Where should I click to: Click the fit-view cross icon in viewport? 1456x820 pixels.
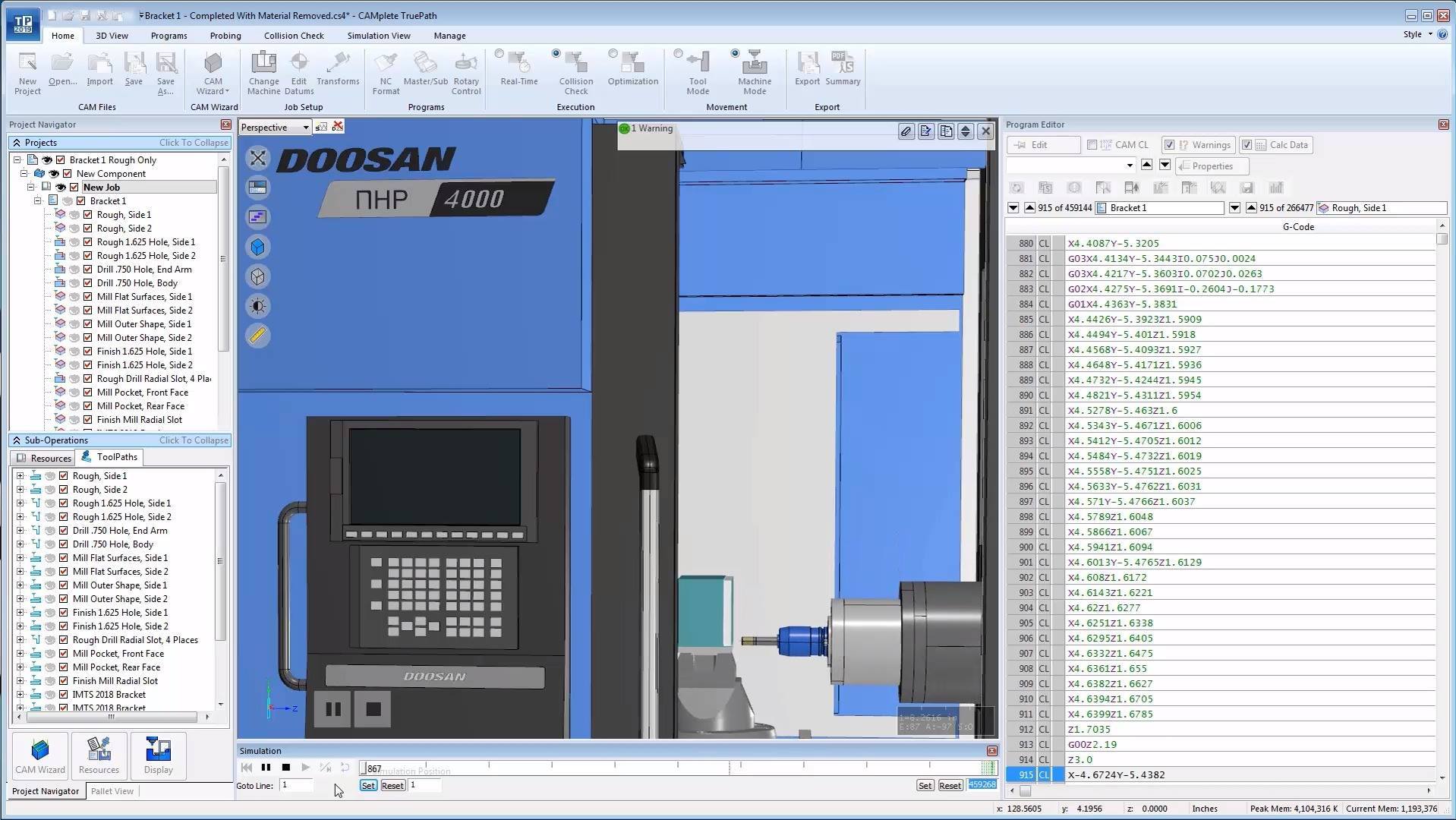coord(258,157)
